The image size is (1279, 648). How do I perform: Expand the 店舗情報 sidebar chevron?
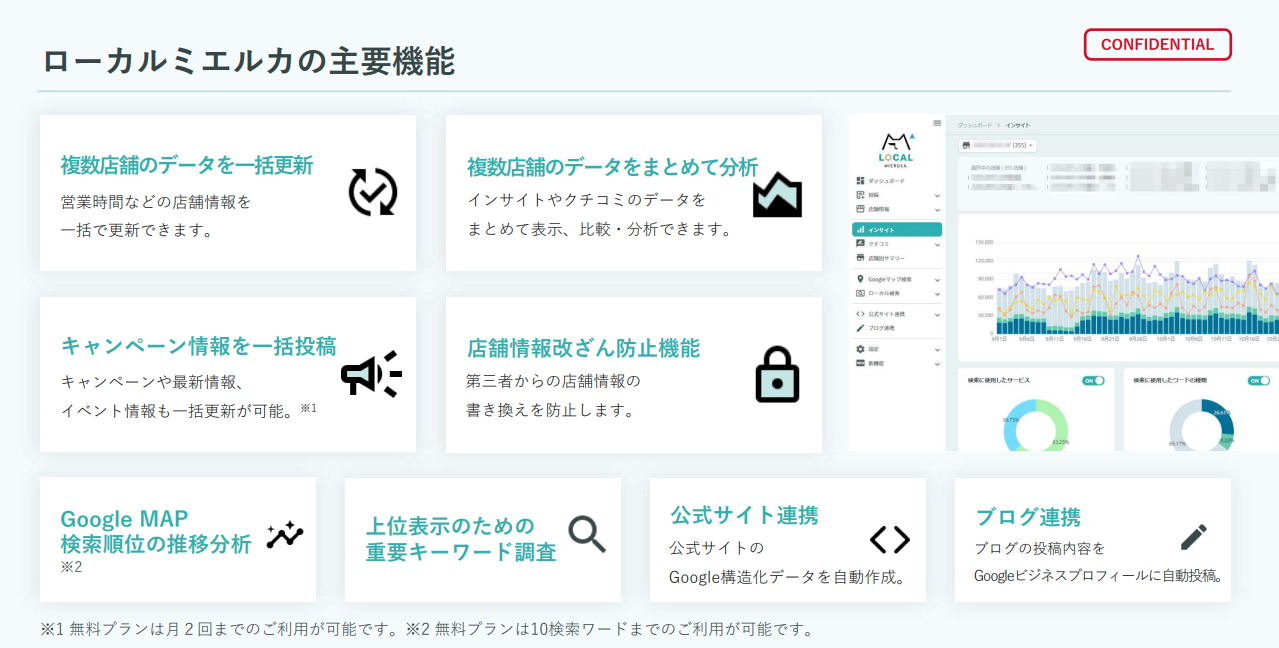pos(937,209)
